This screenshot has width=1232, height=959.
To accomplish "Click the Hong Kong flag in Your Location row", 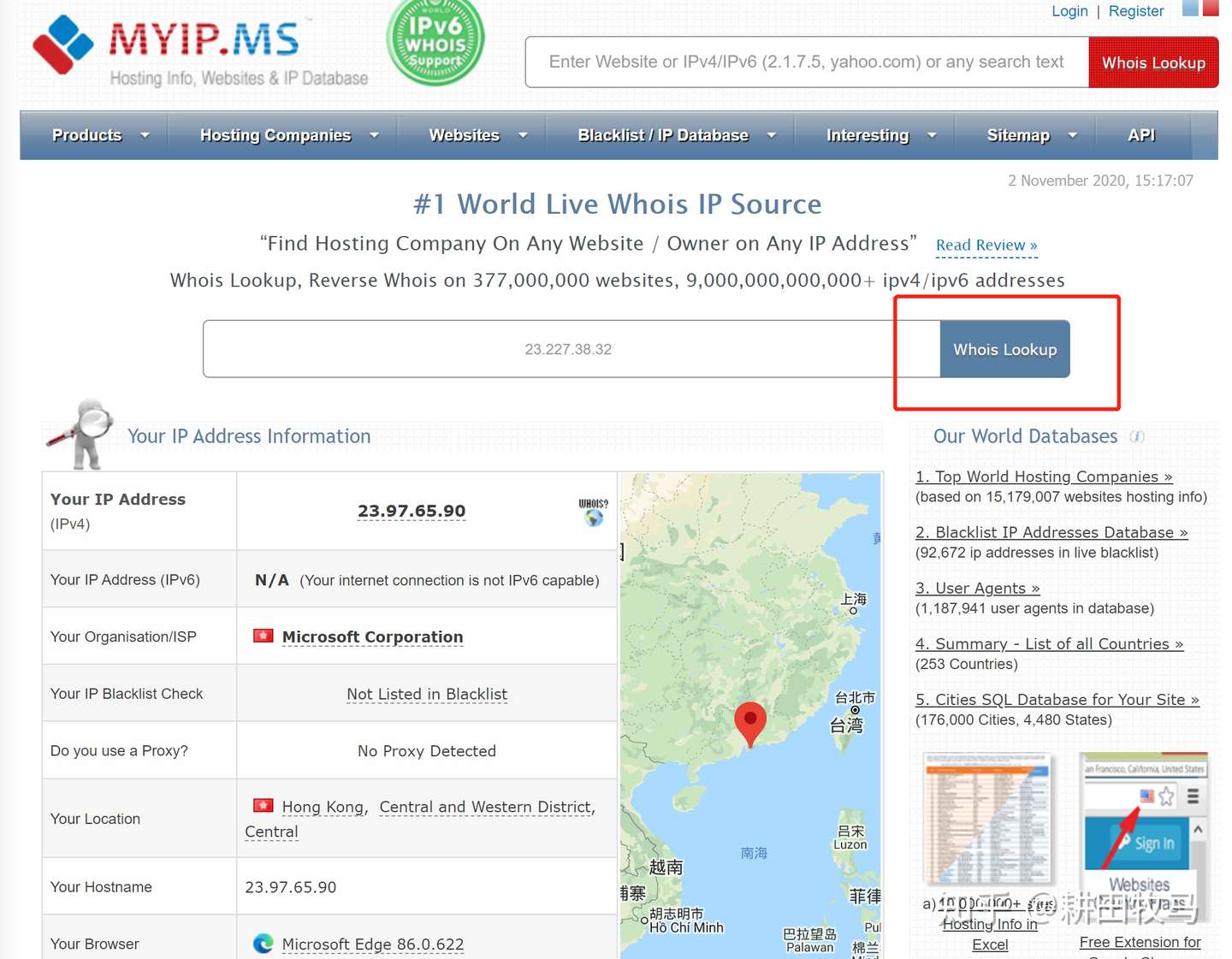I will (x=264, y=805).
